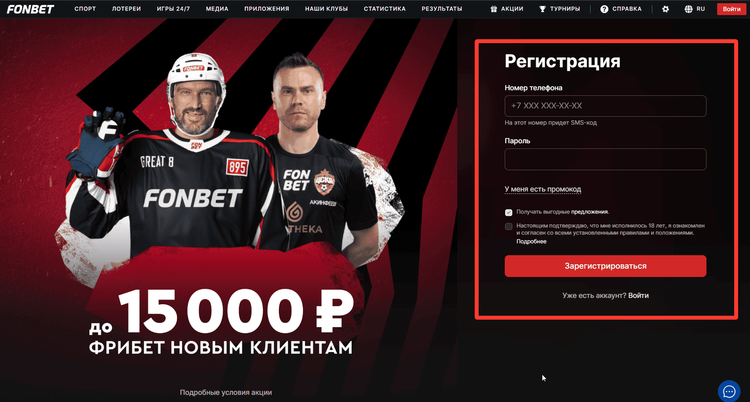Click the FONBET logo in the header
750x402 pixels.
point(30,9)
